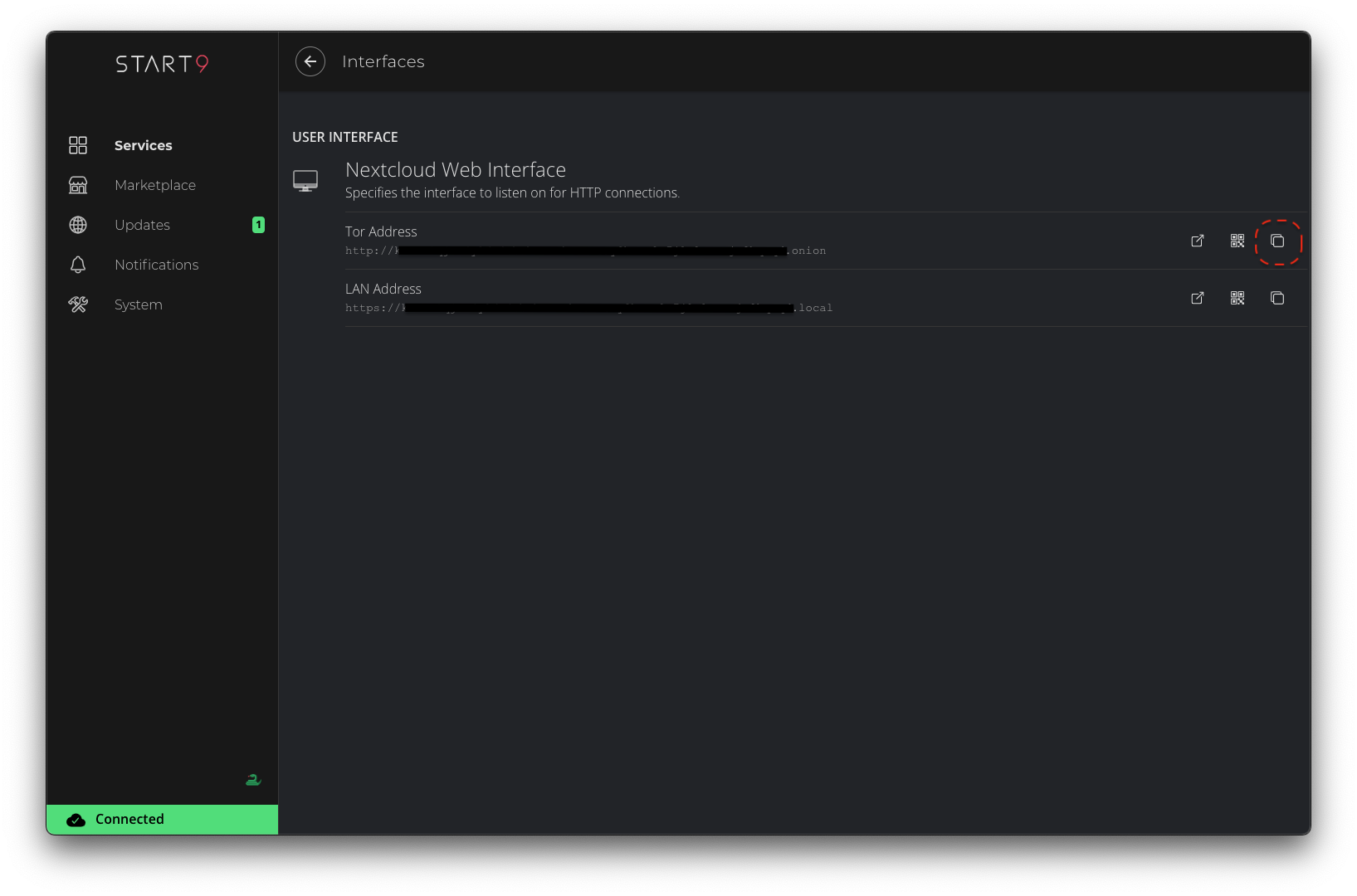Click the green Updates badge
Image resolution: width=1357 pixels, height=896 pixels.
(258, 225)
